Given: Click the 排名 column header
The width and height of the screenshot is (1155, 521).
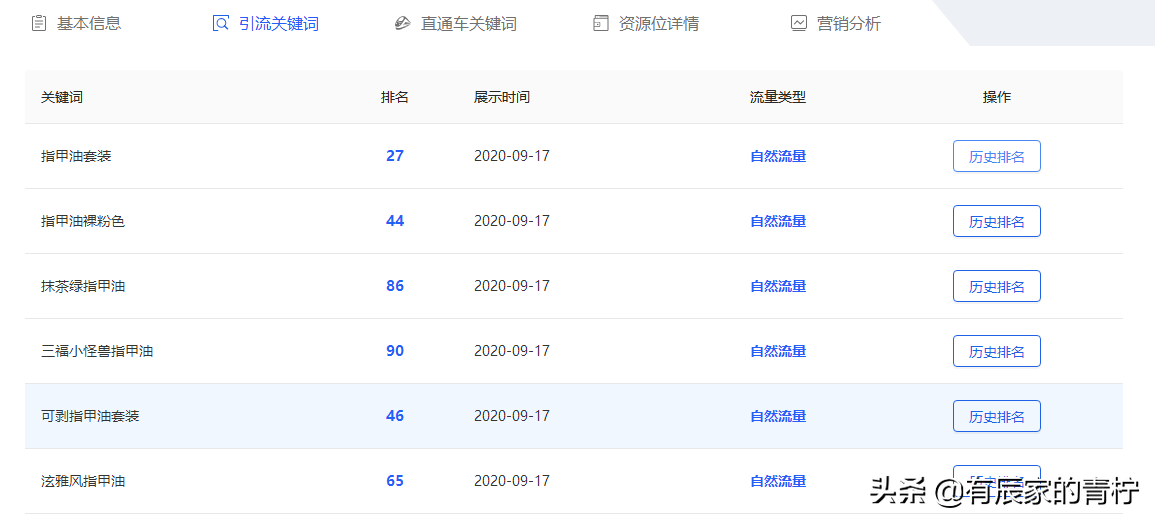Looking at the screenshot, I should pos(395,97).
